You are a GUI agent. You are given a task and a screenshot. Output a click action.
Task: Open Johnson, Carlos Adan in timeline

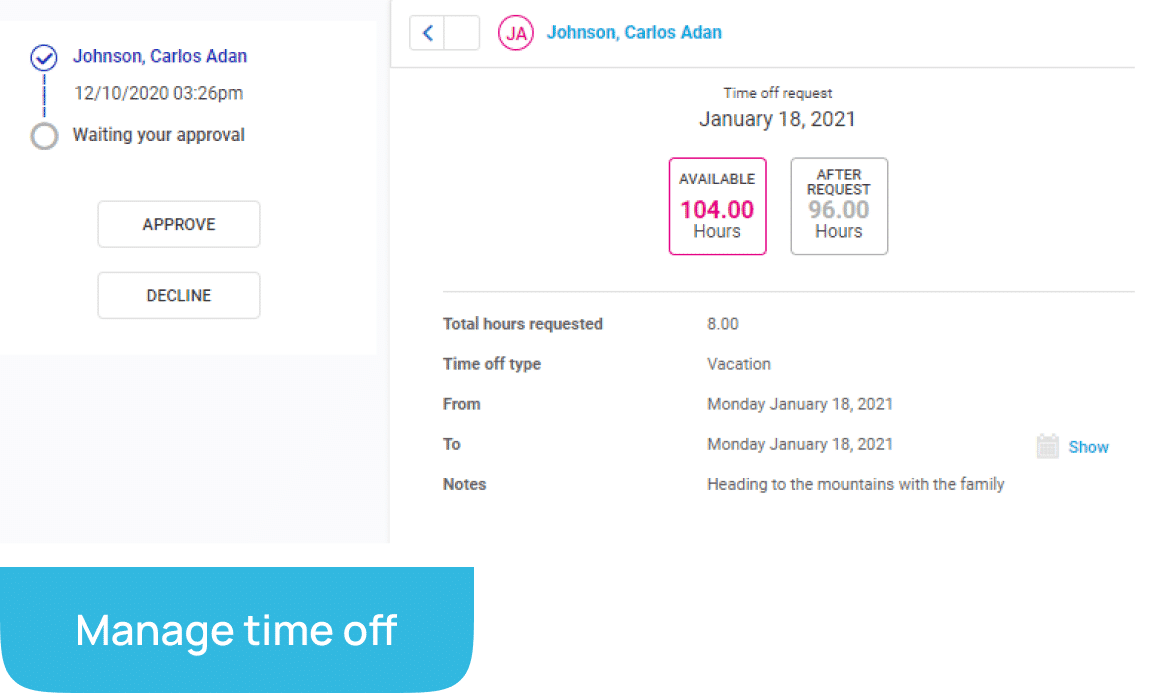tap(160, 56)
